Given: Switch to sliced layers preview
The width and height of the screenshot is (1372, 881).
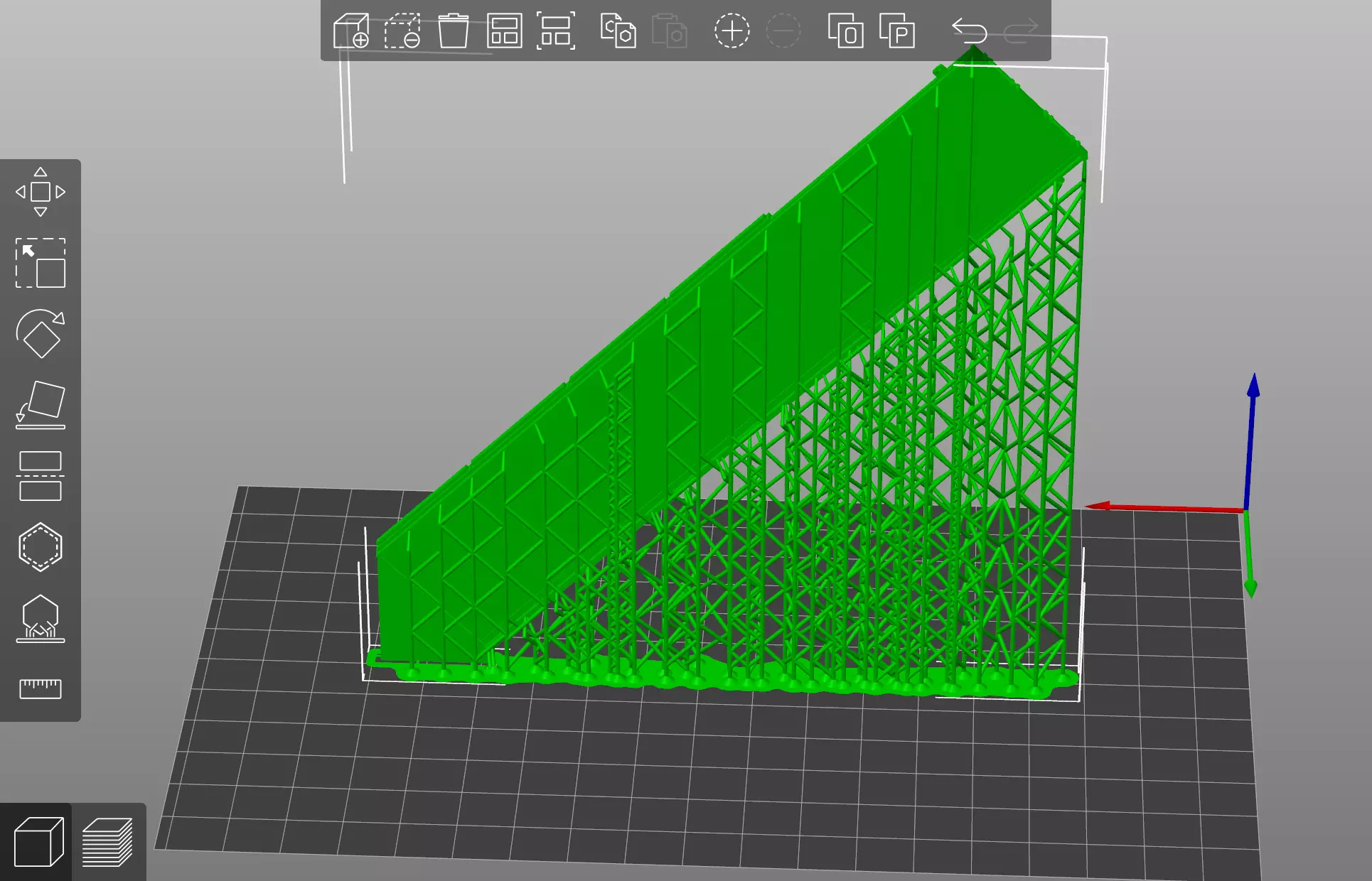Looking at the screenshot, I should [107, 842].
